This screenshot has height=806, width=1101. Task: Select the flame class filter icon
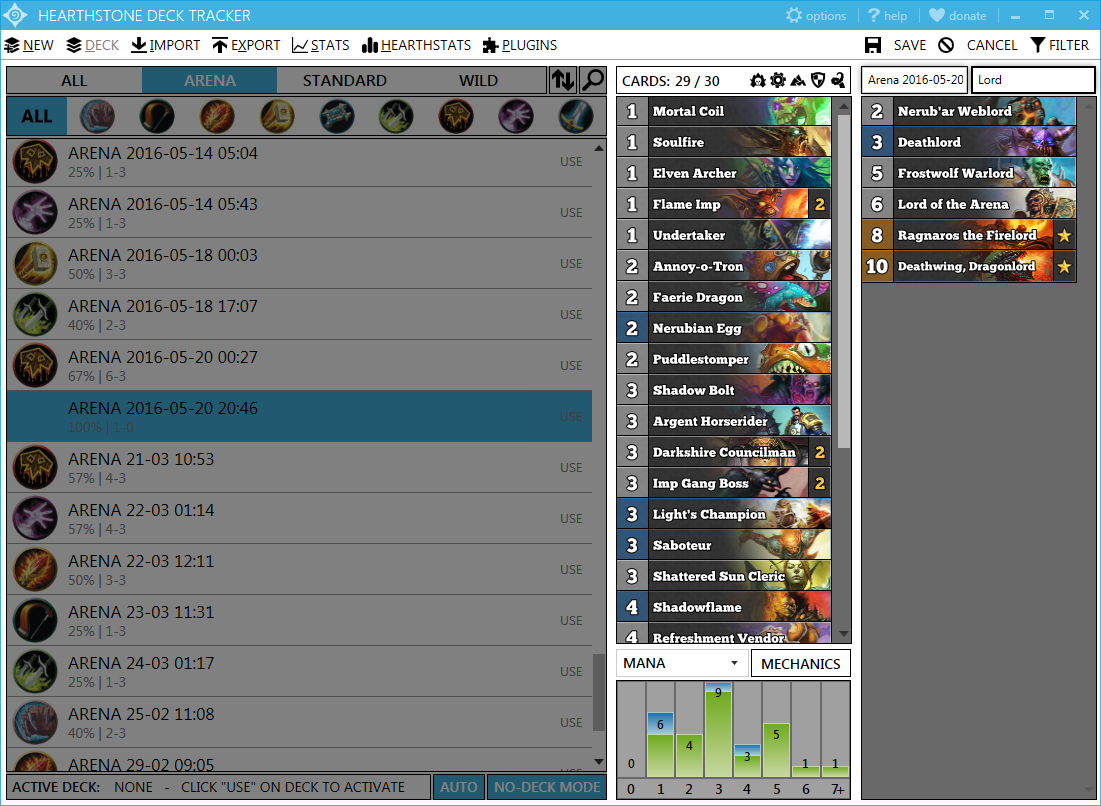216,116
